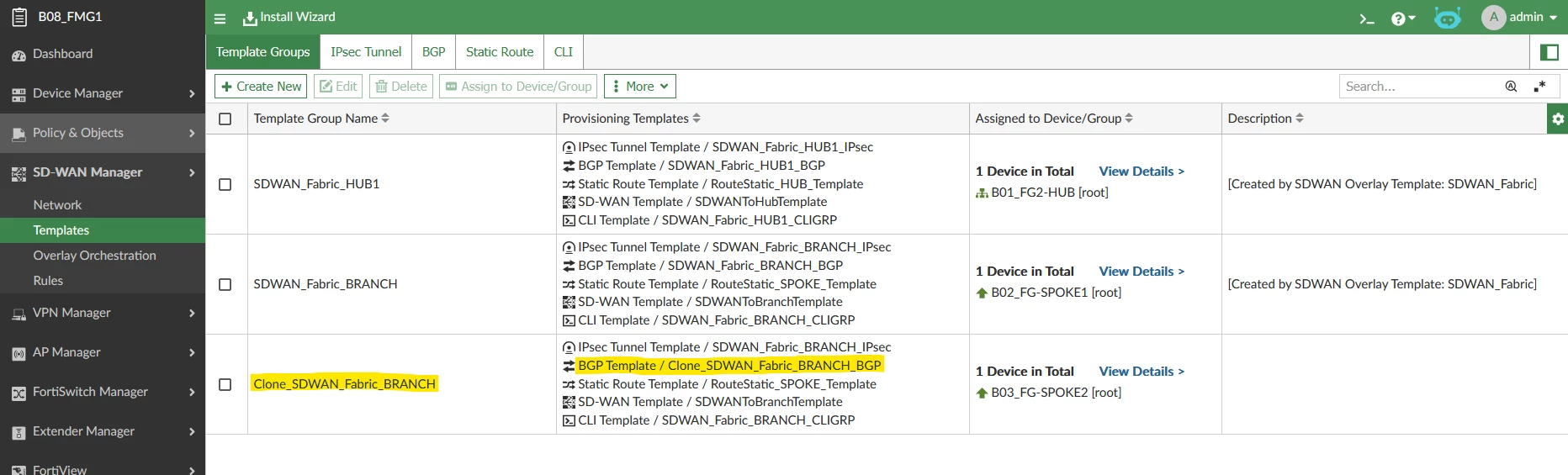Click the Policy & Objects sidebar icon
Image resolution: width=1568 pixels, height=475 pixels.
tap(19, 134)
